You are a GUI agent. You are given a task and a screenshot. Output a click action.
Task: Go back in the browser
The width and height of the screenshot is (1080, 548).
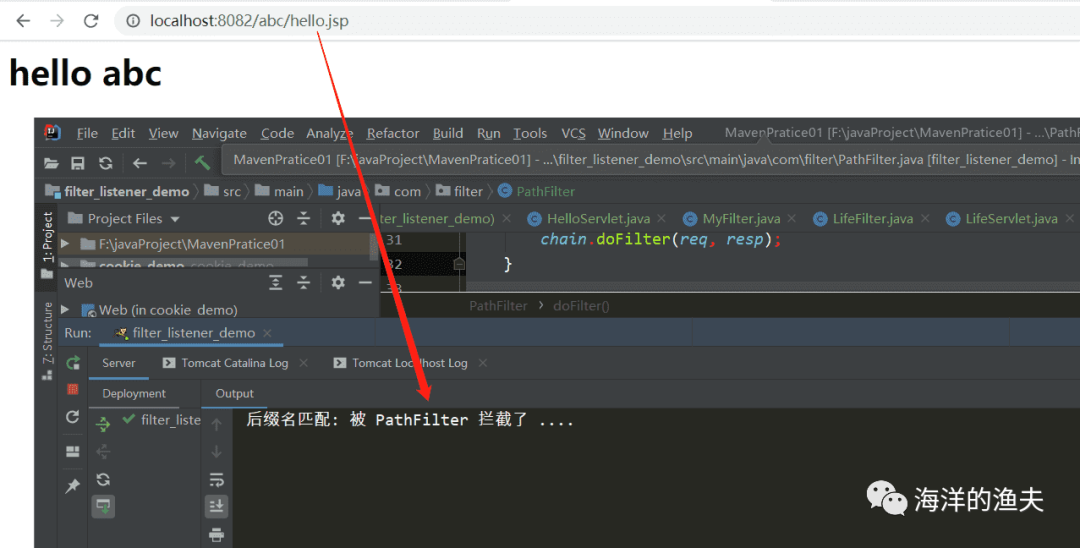23,21
